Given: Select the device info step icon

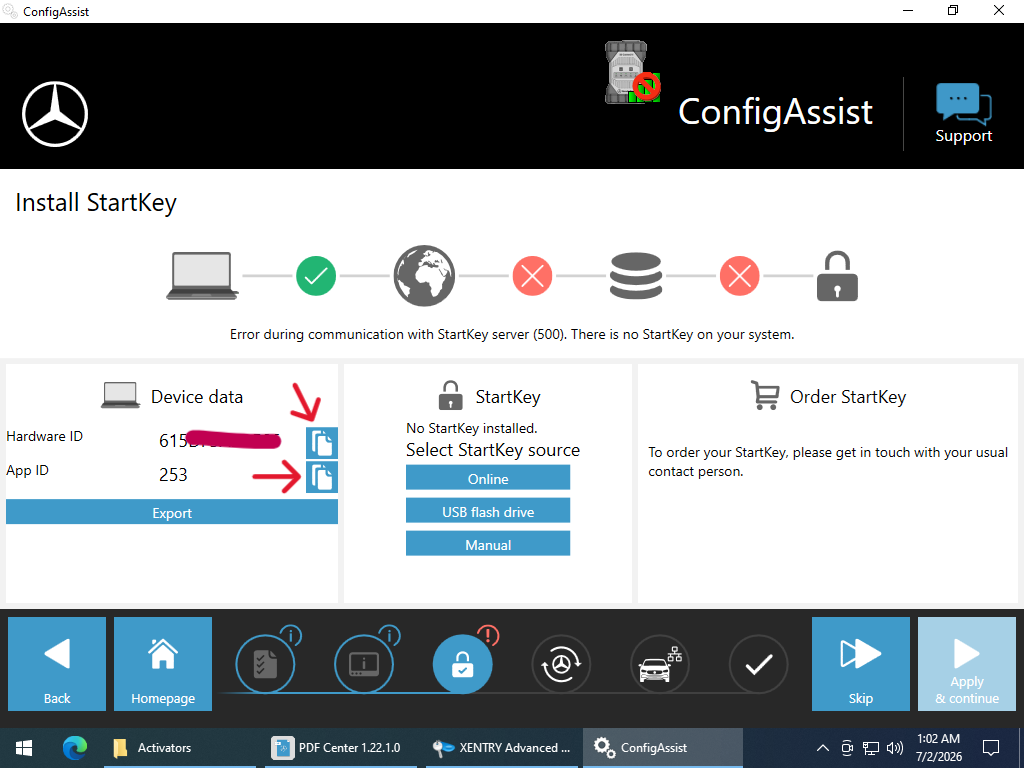Looking at the screenshot, I should coord(364,664).
